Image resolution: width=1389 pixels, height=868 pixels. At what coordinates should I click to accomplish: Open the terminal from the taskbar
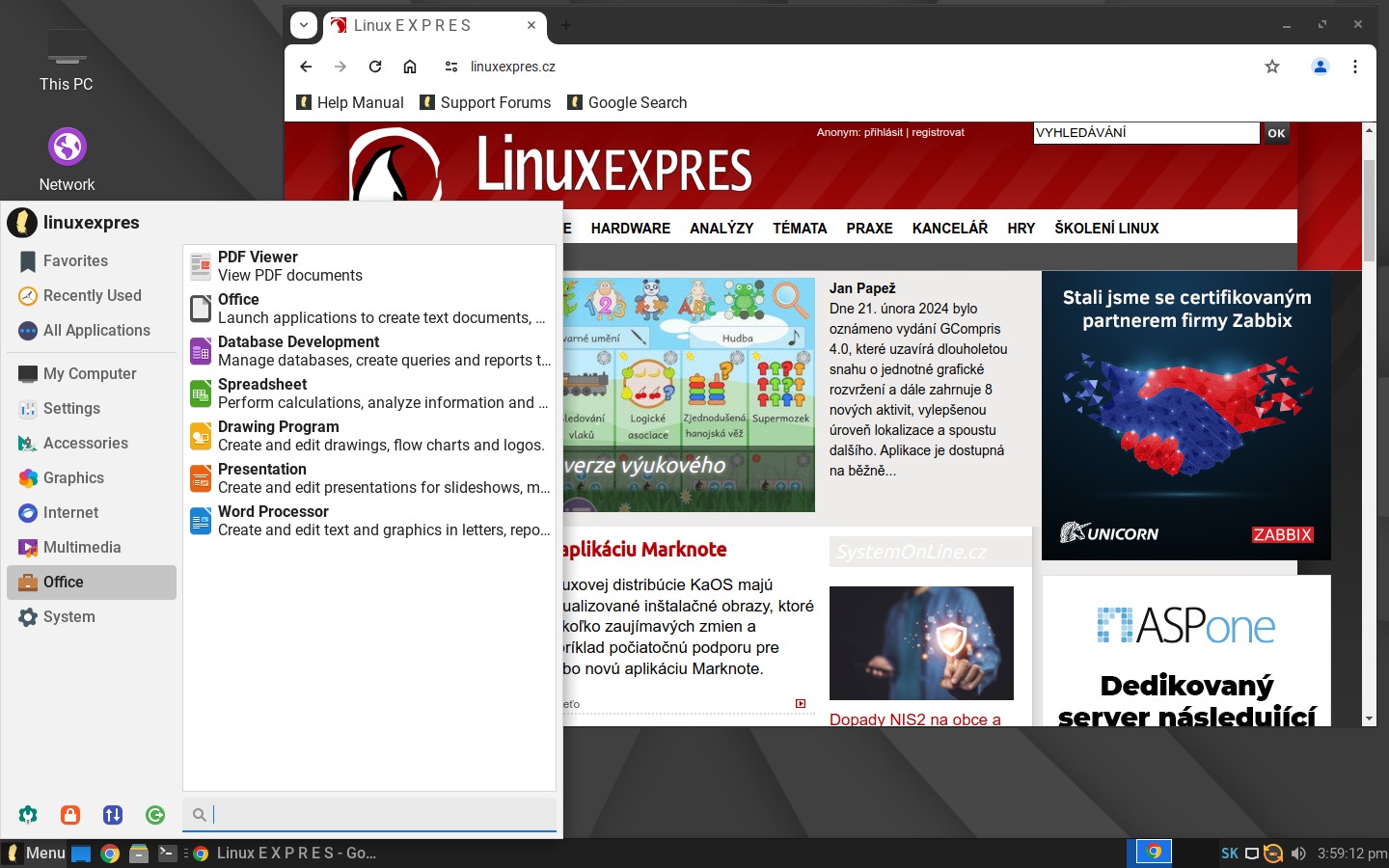(167, 854)
